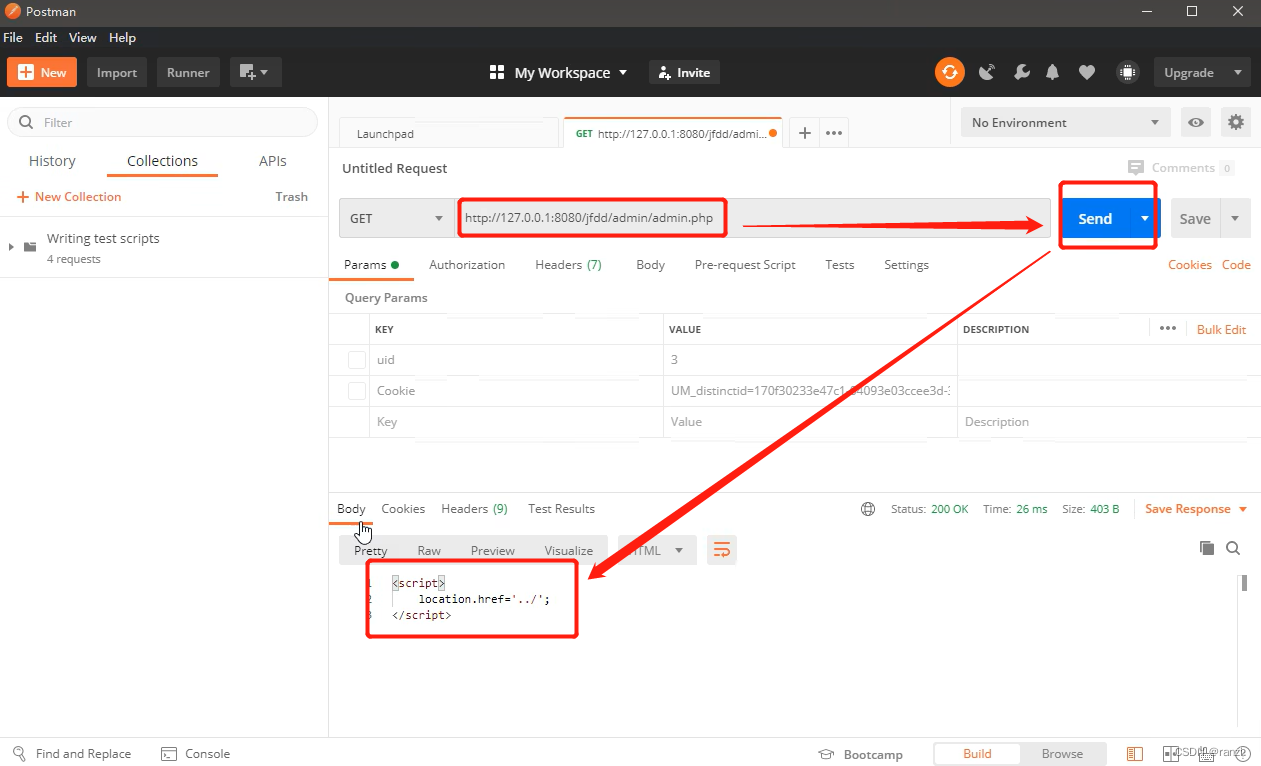Open the Tests tab
The width and height of the screenshot is (1261, 766).
point(840,265)
